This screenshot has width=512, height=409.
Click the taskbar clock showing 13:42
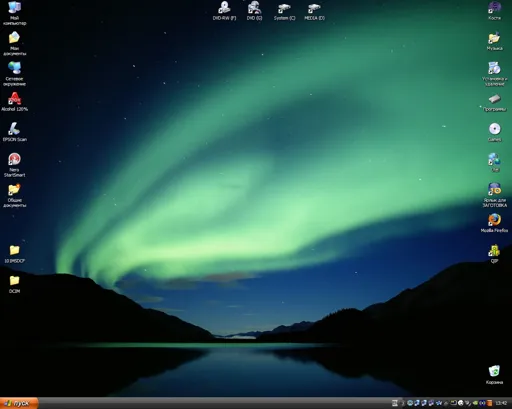(501, 403)
